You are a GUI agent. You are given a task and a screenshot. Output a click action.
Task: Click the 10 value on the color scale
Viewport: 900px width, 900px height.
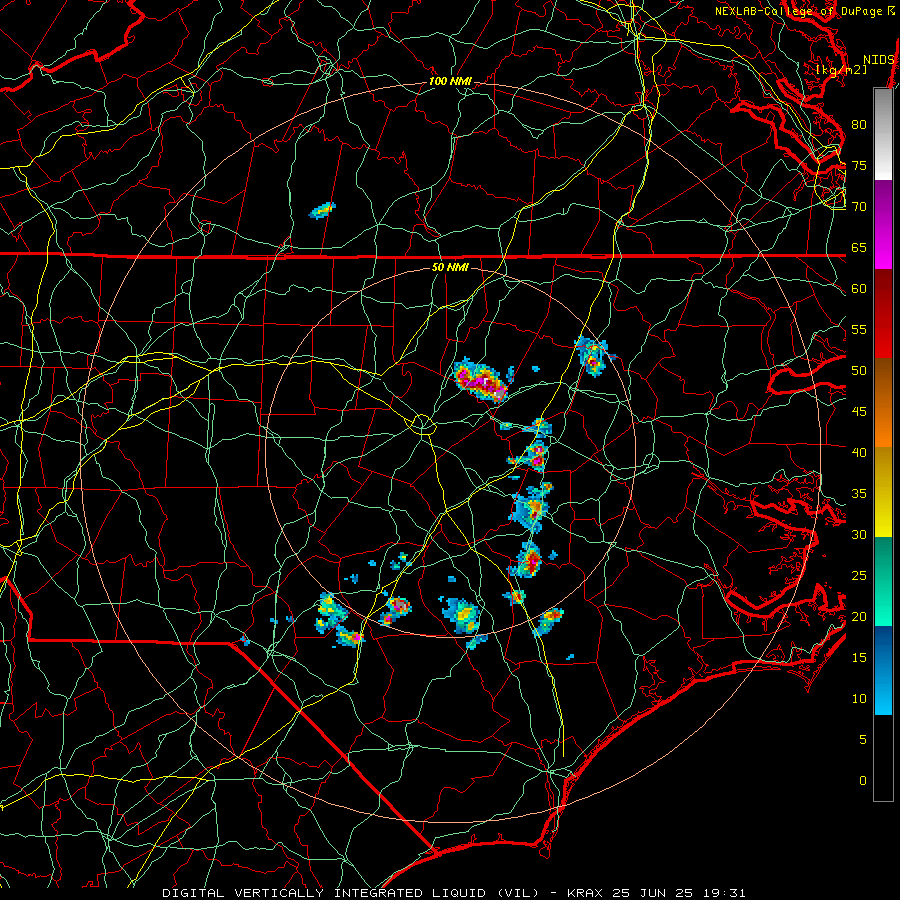tap(859, 699)
